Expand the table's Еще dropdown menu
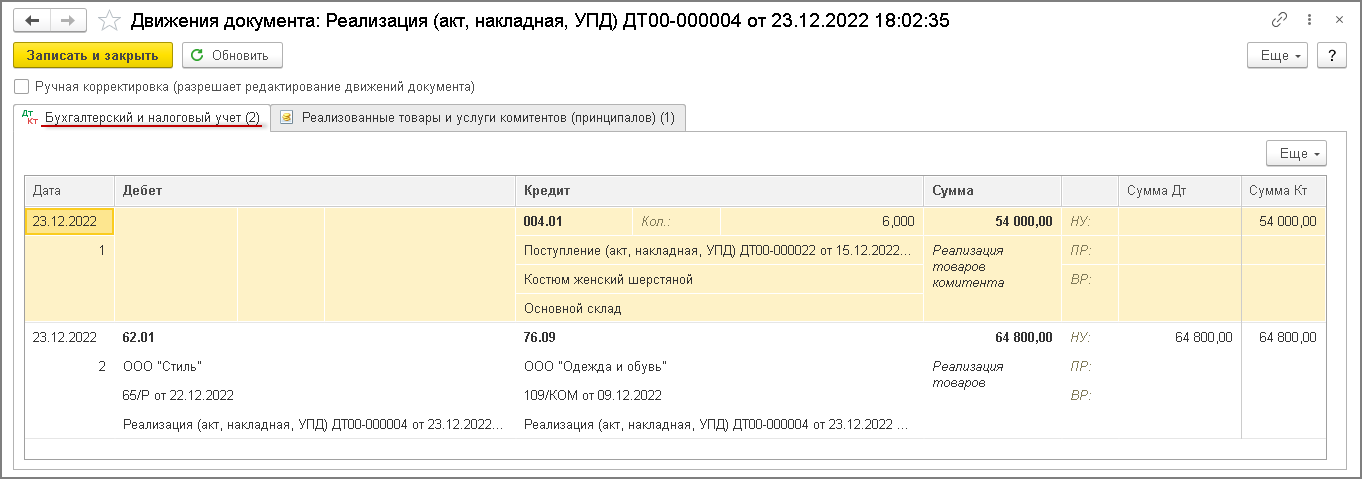 [x=1297, y=154]
